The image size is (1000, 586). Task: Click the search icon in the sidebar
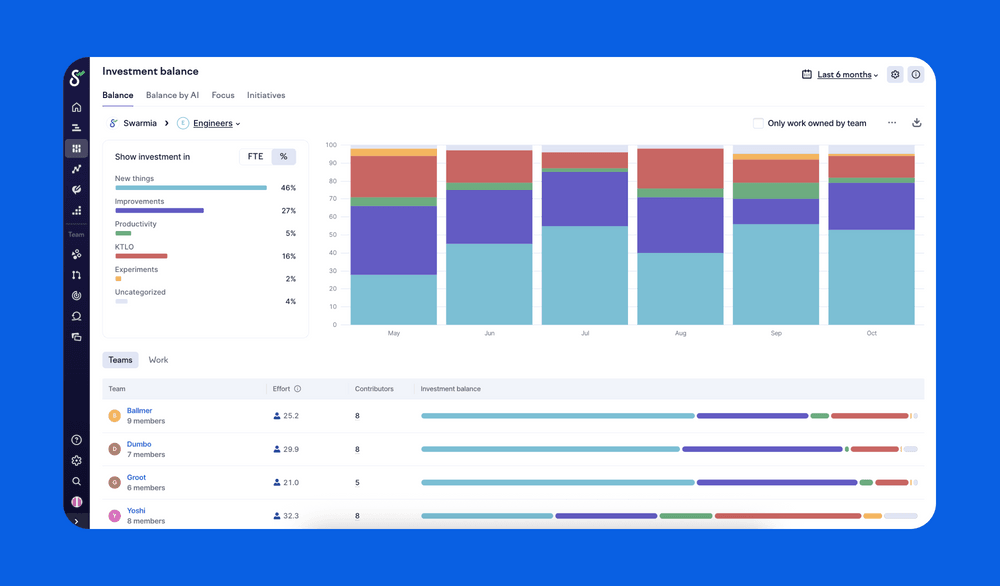point(76,481)
